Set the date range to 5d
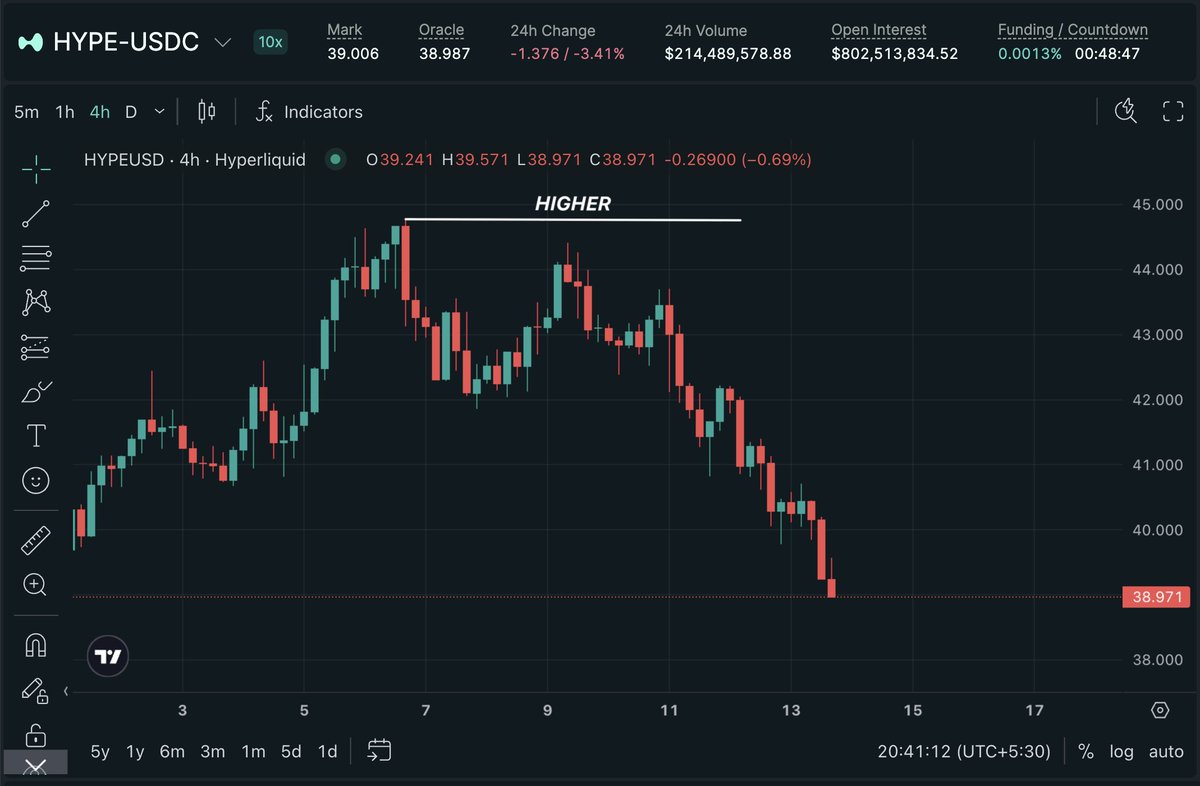The image size is (1200, 786). coord(291,751)
